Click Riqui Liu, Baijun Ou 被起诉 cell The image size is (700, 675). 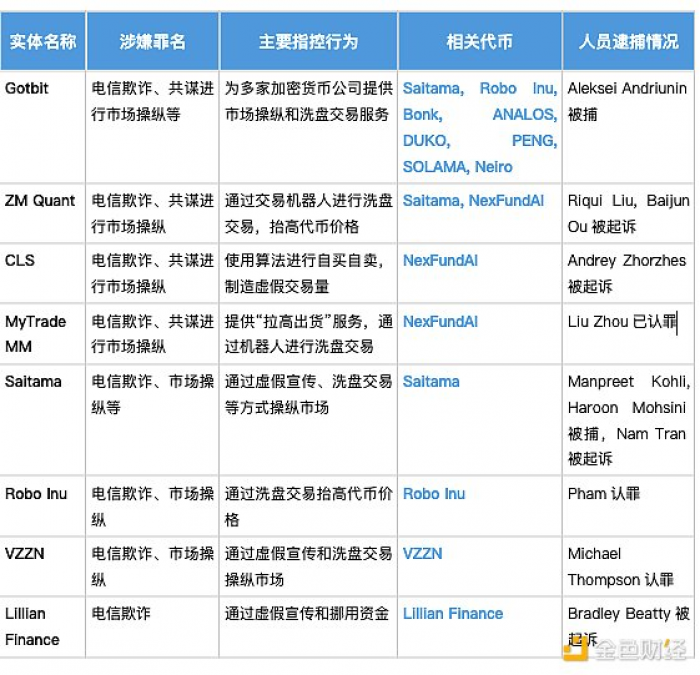[629, 213]
